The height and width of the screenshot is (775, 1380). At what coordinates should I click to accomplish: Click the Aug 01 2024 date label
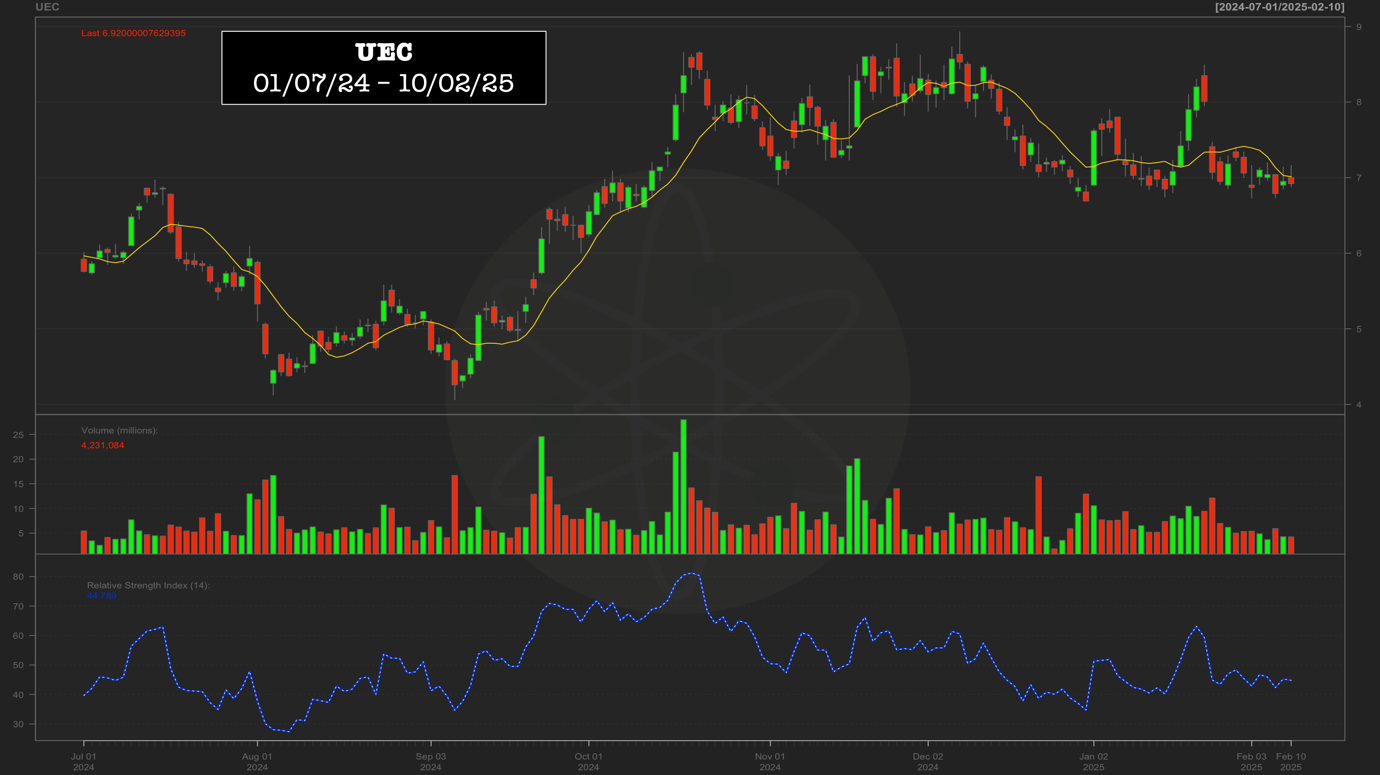[x=257, y=762]
